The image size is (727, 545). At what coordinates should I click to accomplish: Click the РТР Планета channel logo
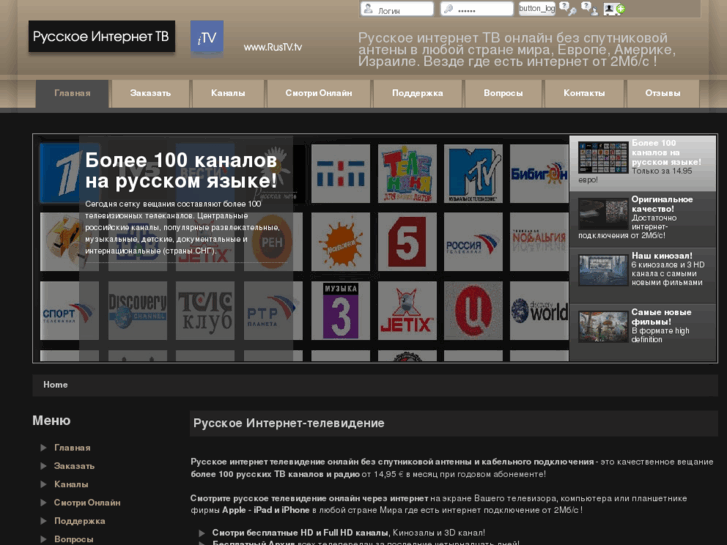[273, 310]
